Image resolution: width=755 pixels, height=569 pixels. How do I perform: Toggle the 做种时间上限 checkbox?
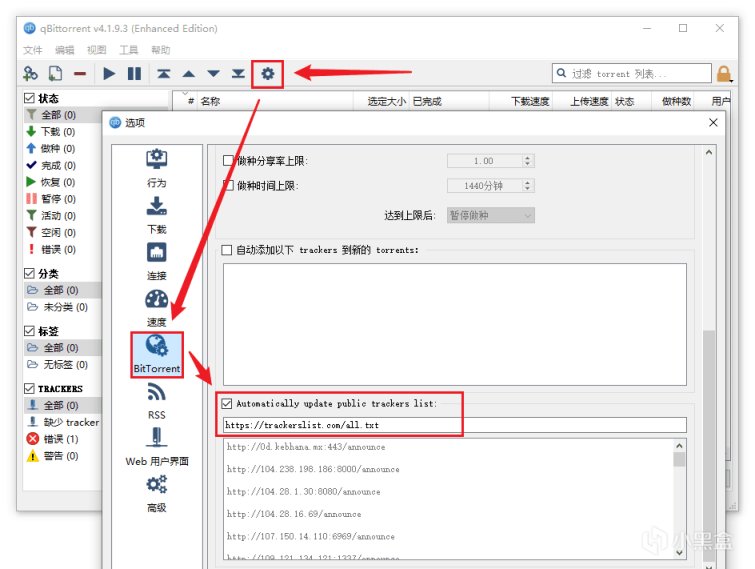click(228, 185)
